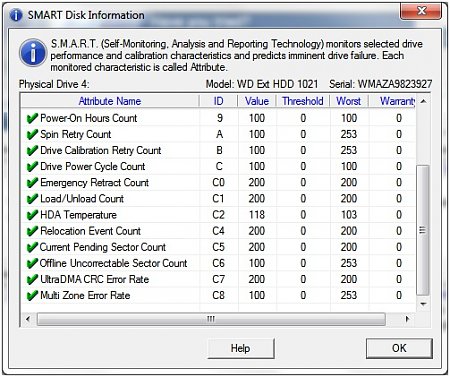The height and width of the screenshot is (377, 450).
Task: Click the green checkmark beside Power-On Hours Count
Action: pos(32,118)
